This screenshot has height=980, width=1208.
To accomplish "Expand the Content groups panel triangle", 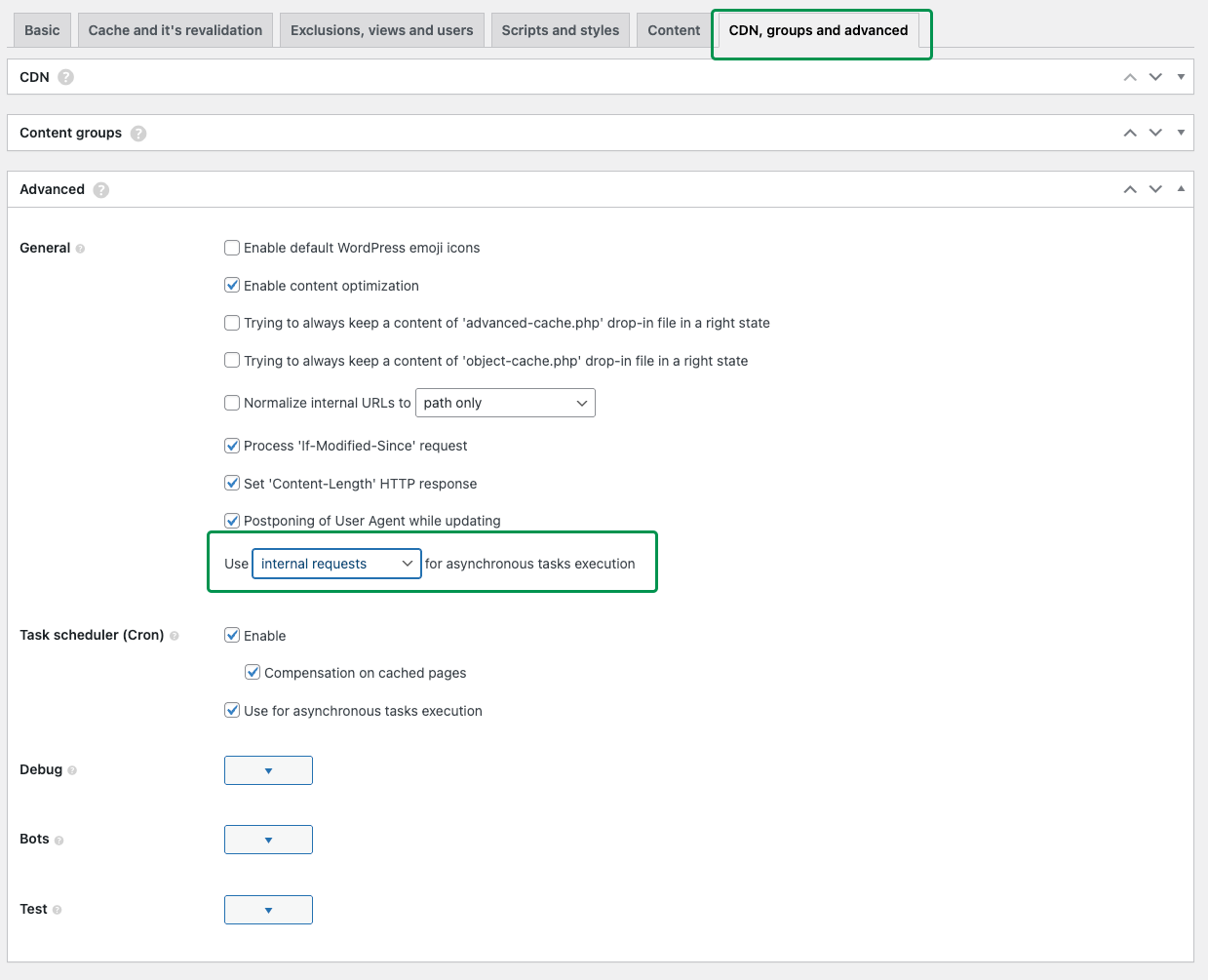I will 1181,132.
